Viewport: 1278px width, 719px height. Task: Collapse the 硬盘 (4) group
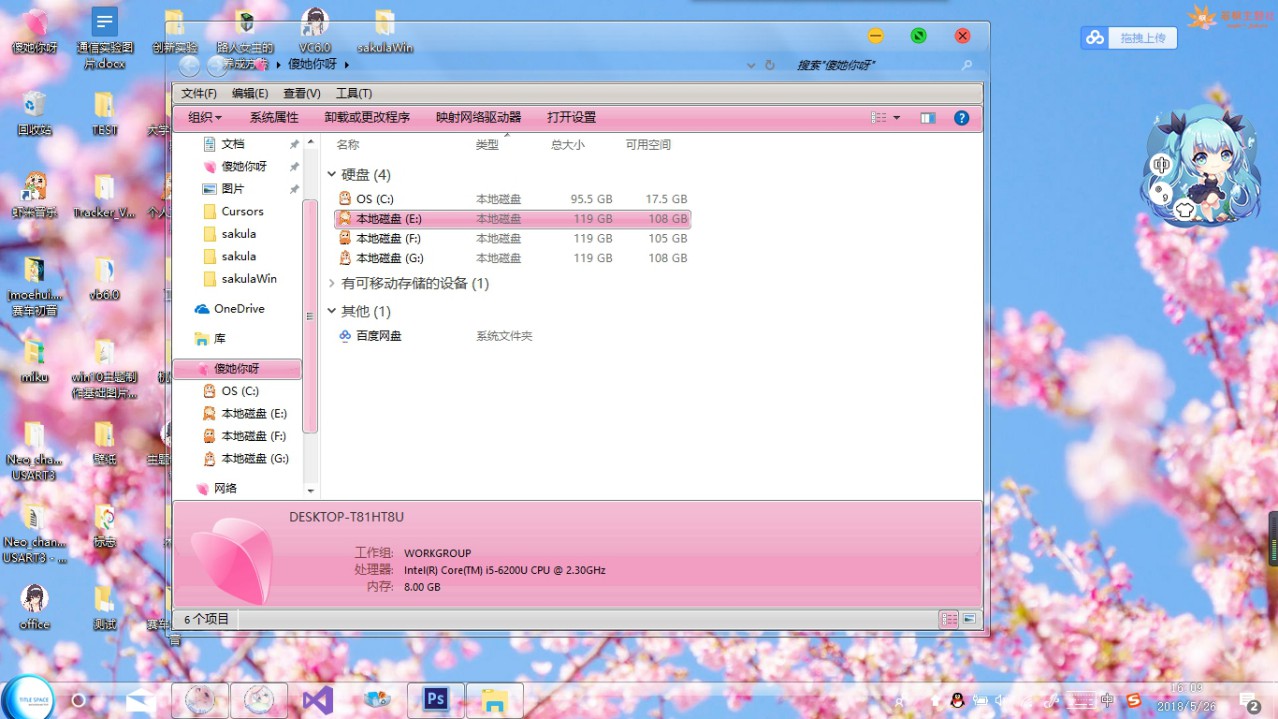click(x=332, y=175)
